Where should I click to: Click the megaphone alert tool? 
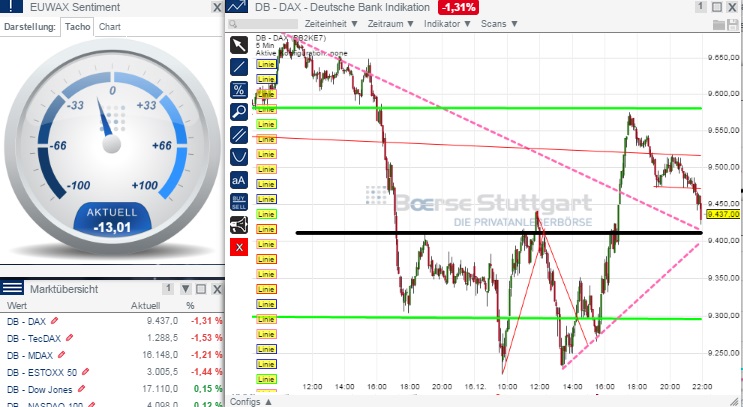pos(239,225)
